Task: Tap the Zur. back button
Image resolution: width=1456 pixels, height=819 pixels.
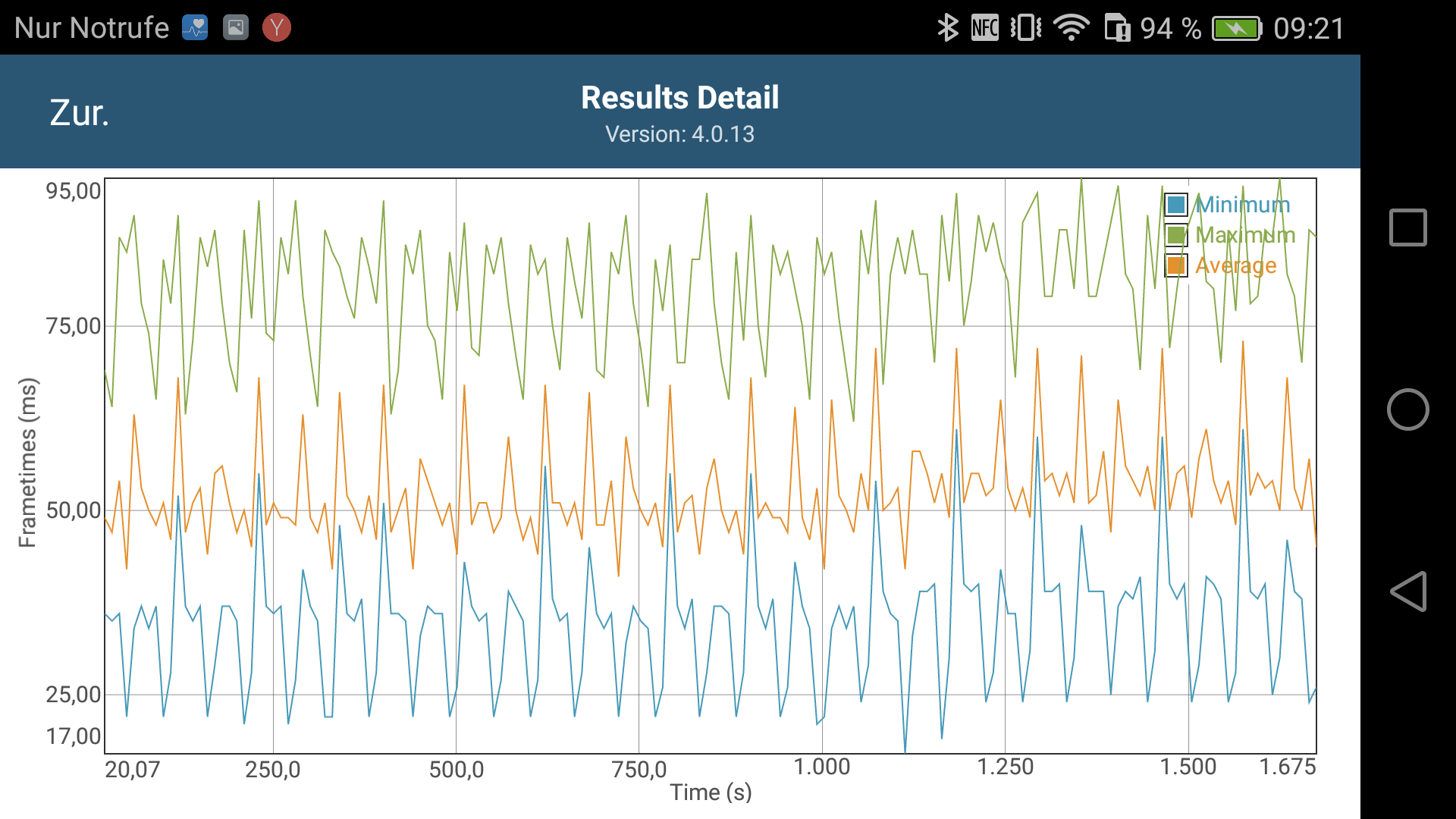Action: coord(80,113)
